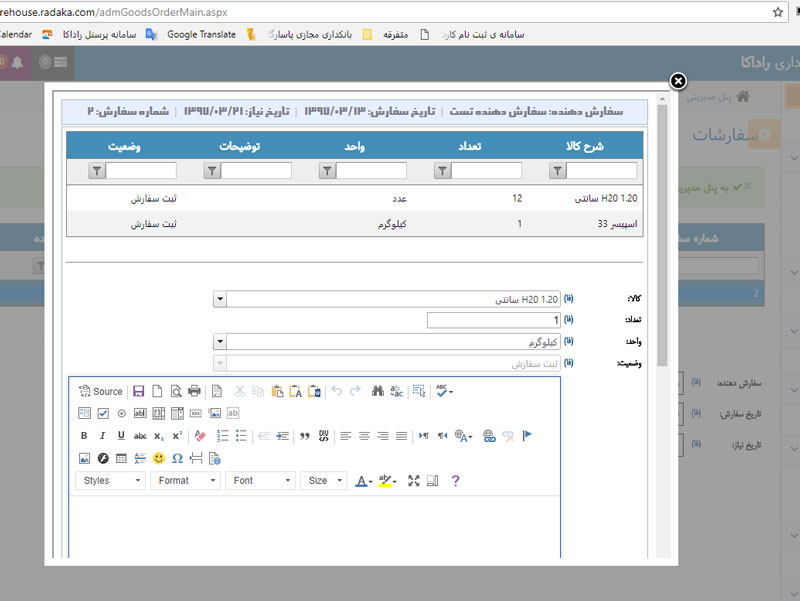
Task: Click the تعداد quantity input field
Action: click(x=492, y=320)
